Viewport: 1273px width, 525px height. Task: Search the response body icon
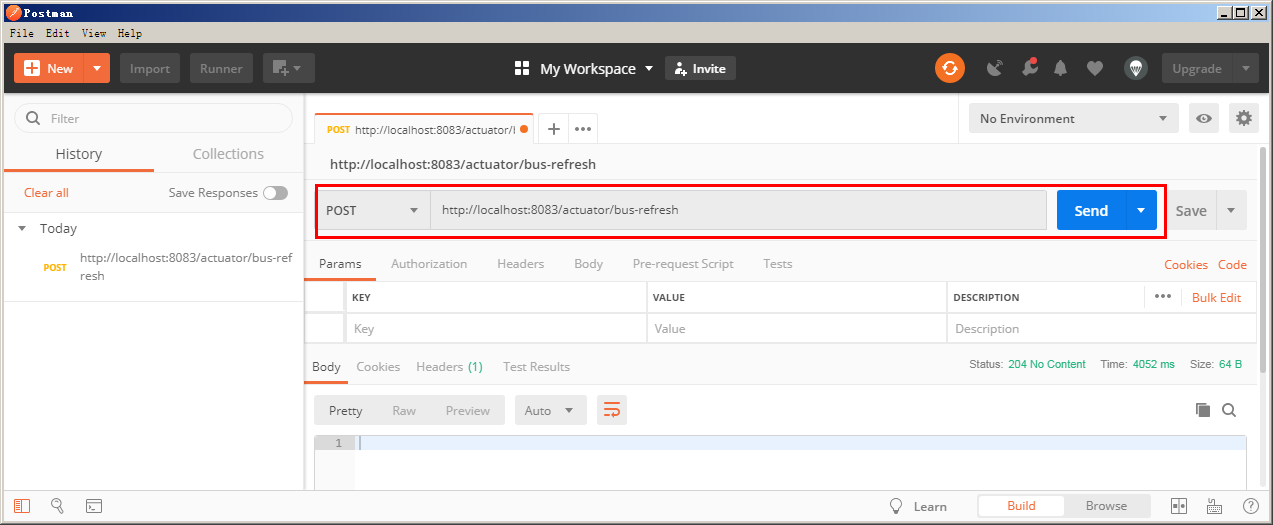tap(1229, 410)
